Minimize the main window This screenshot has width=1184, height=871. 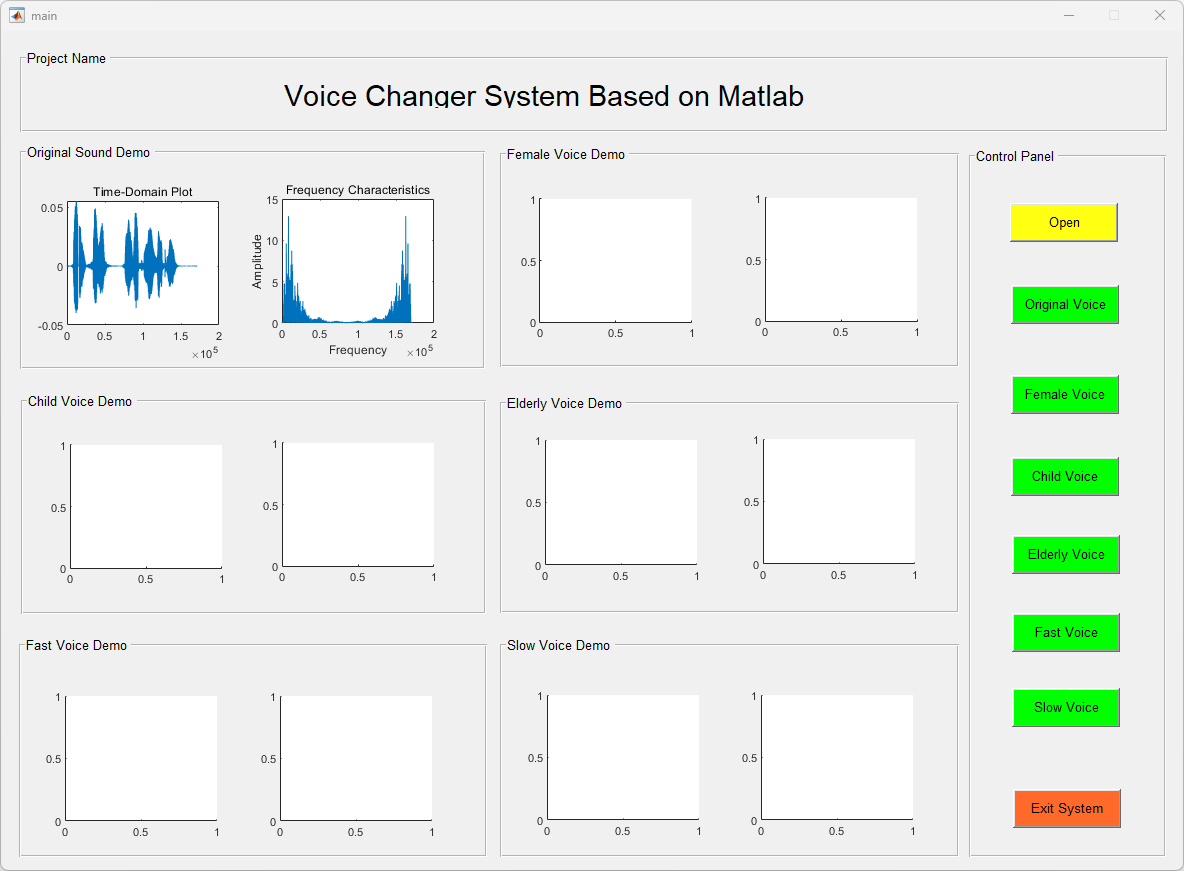coord(1068,16)
